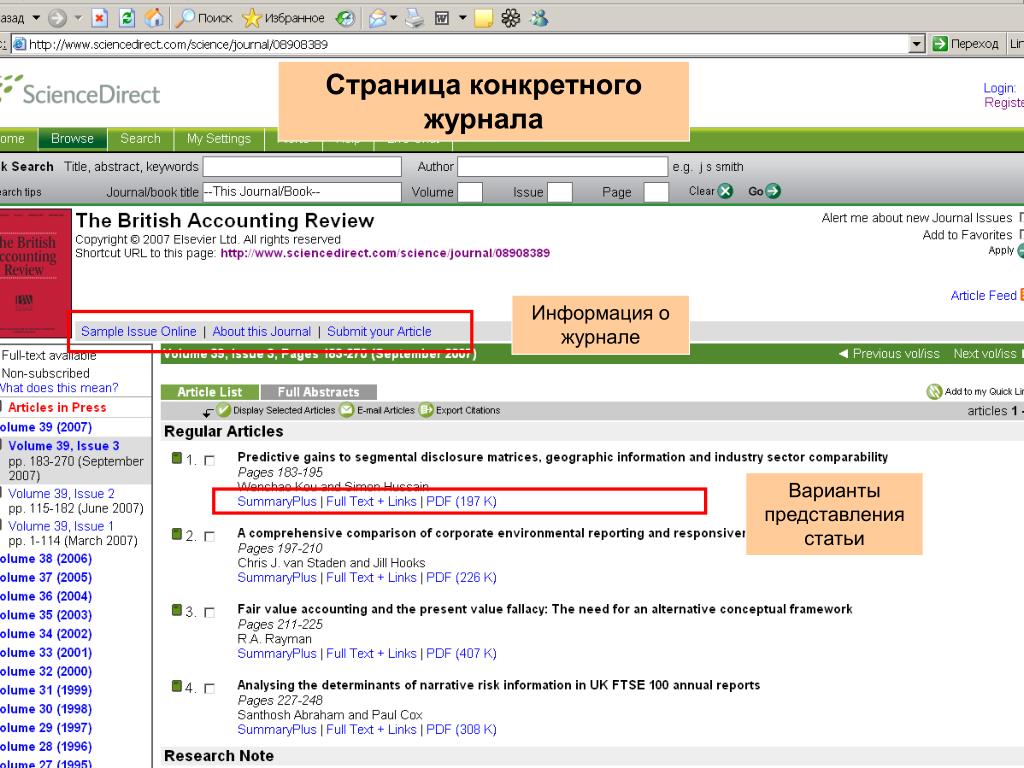Viewport: 1024px width, 768px height.
Task: Open SummaryPlus for article 4
Action: (x=277, y=729)
